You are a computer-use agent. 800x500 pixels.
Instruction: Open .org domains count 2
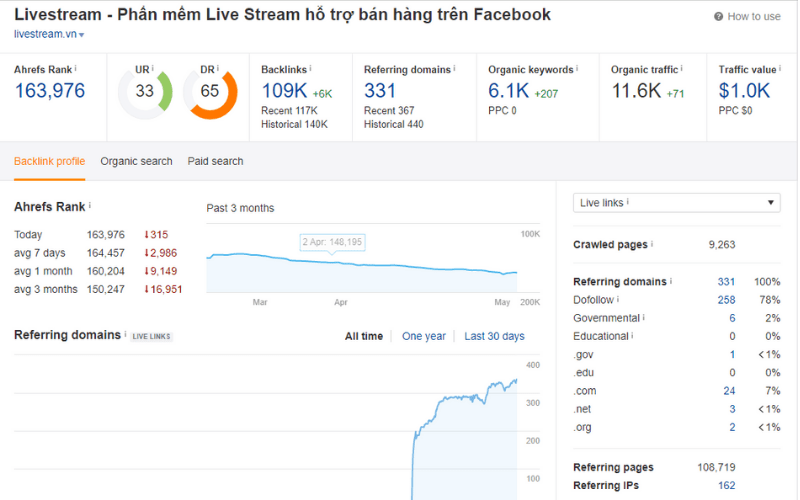pos(733,428)
